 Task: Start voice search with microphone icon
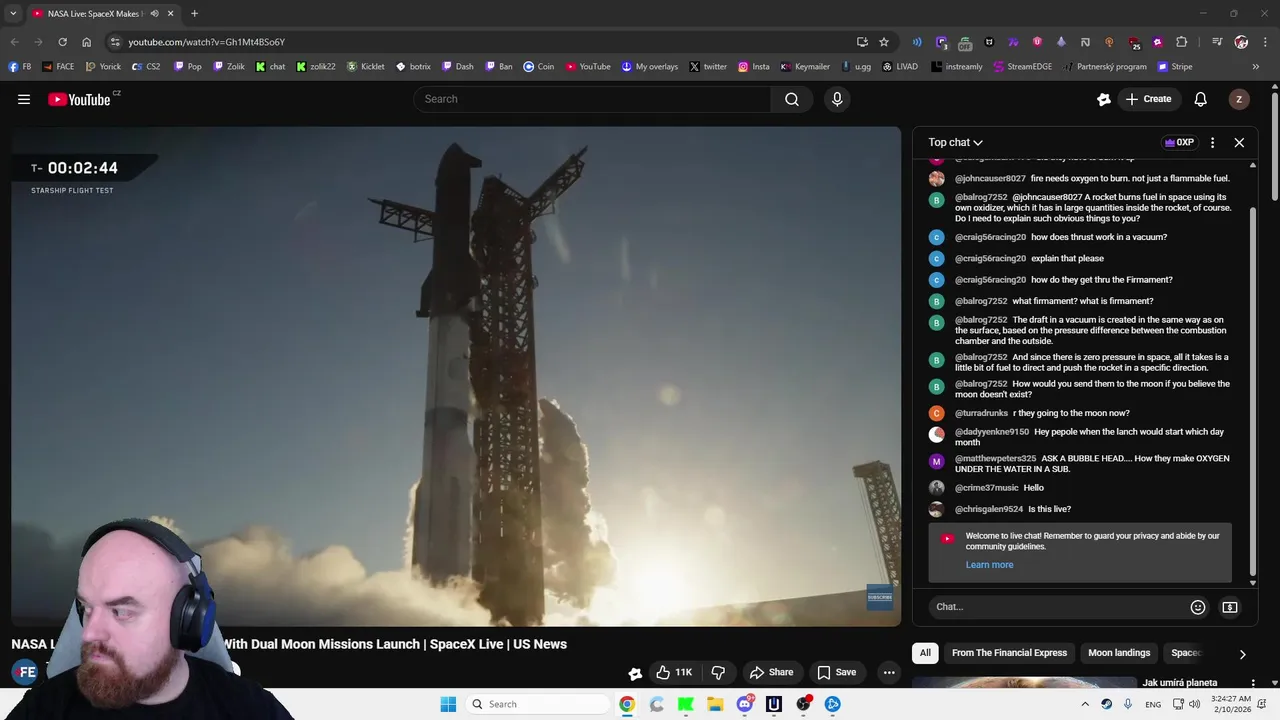pos(837,99)
